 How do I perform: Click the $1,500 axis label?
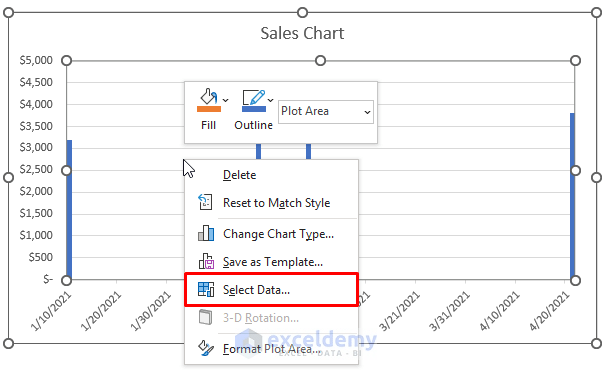(x=36, y=213)
